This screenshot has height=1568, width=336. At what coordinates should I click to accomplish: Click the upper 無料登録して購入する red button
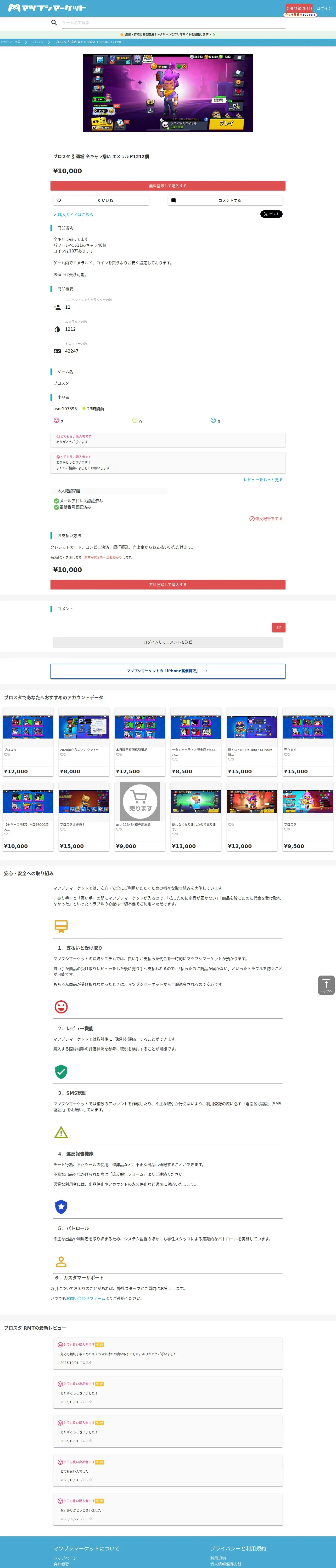pyautogui.click(x=168, y=186)
